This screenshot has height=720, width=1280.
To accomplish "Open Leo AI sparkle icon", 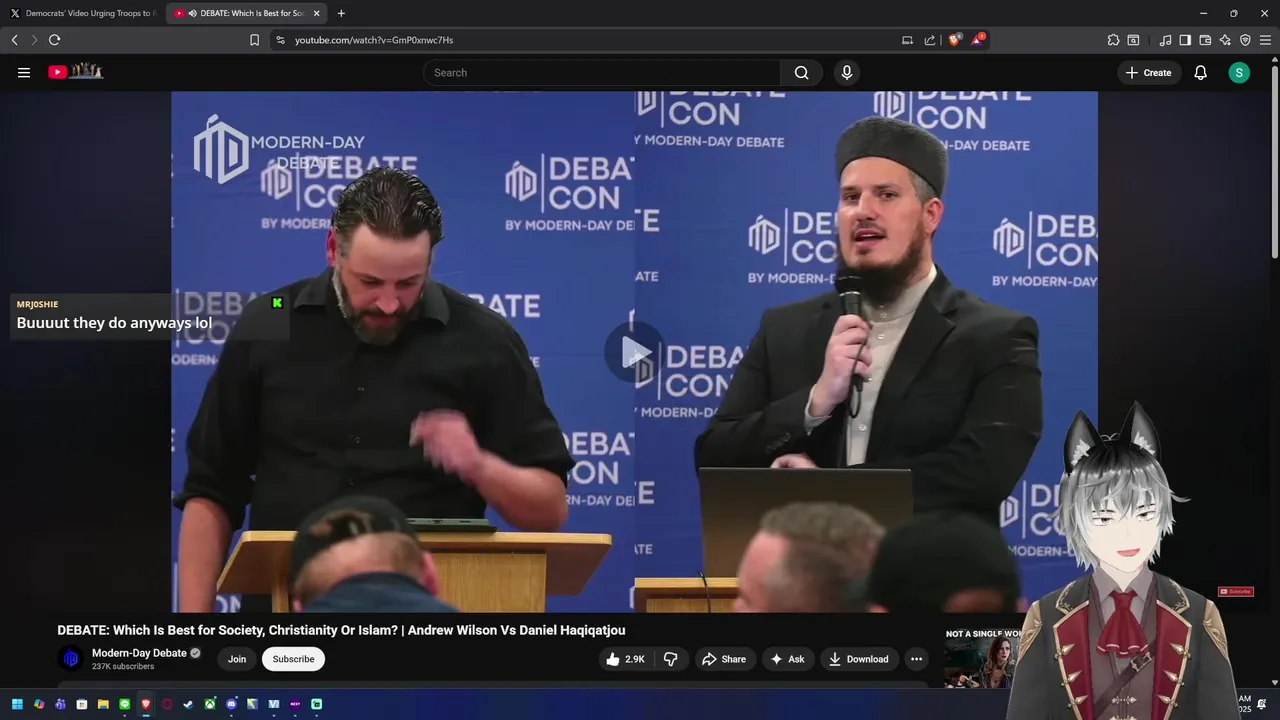I will [1225, 40].
